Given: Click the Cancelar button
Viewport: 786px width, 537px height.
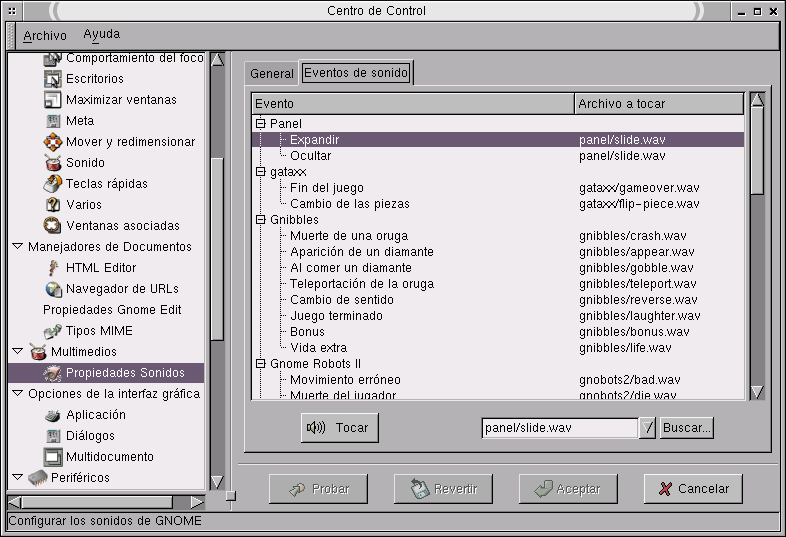Looking at the screenshot, I should click(x=693, y=489).
